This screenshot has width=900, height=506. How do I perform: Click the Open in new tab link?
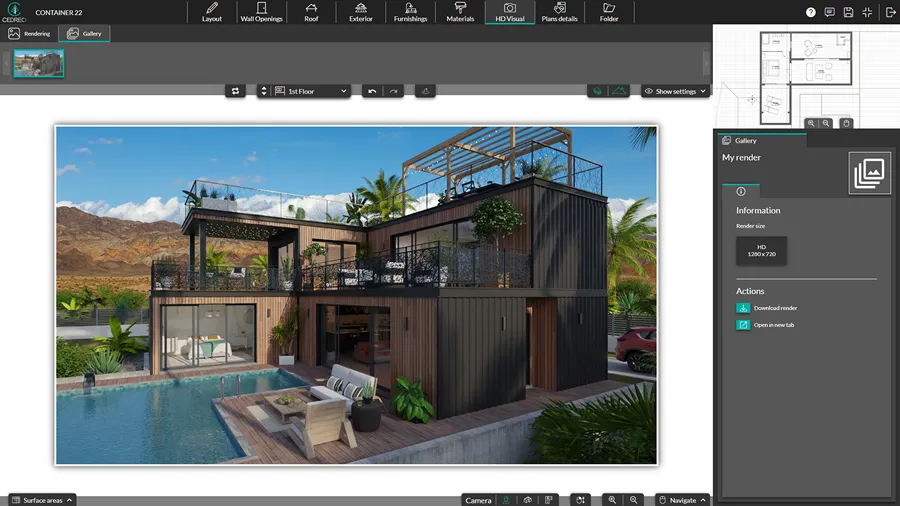[765, 325]
